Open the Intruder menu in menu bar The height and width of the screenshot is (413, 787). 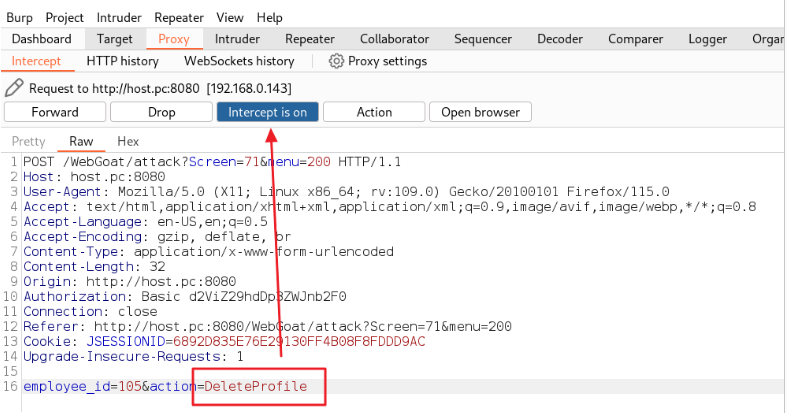pos(119,18)
